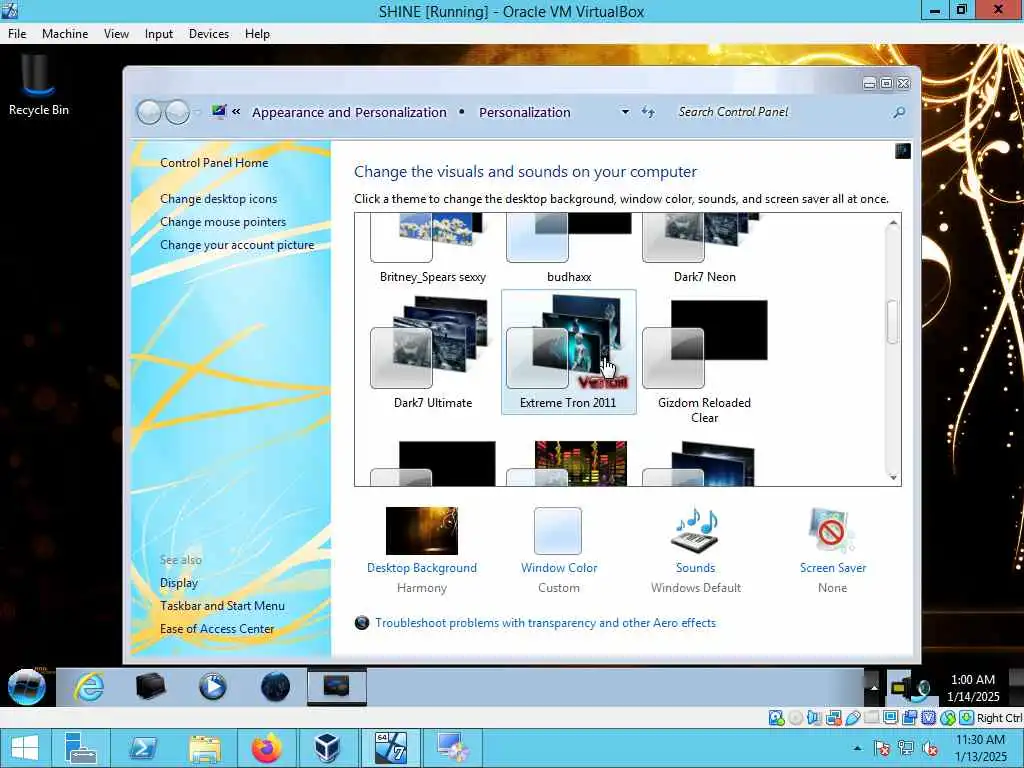Open Taskbar and Start Menu link
Viewport: 1024px width, 768px height.
click(x=222, y=606)
